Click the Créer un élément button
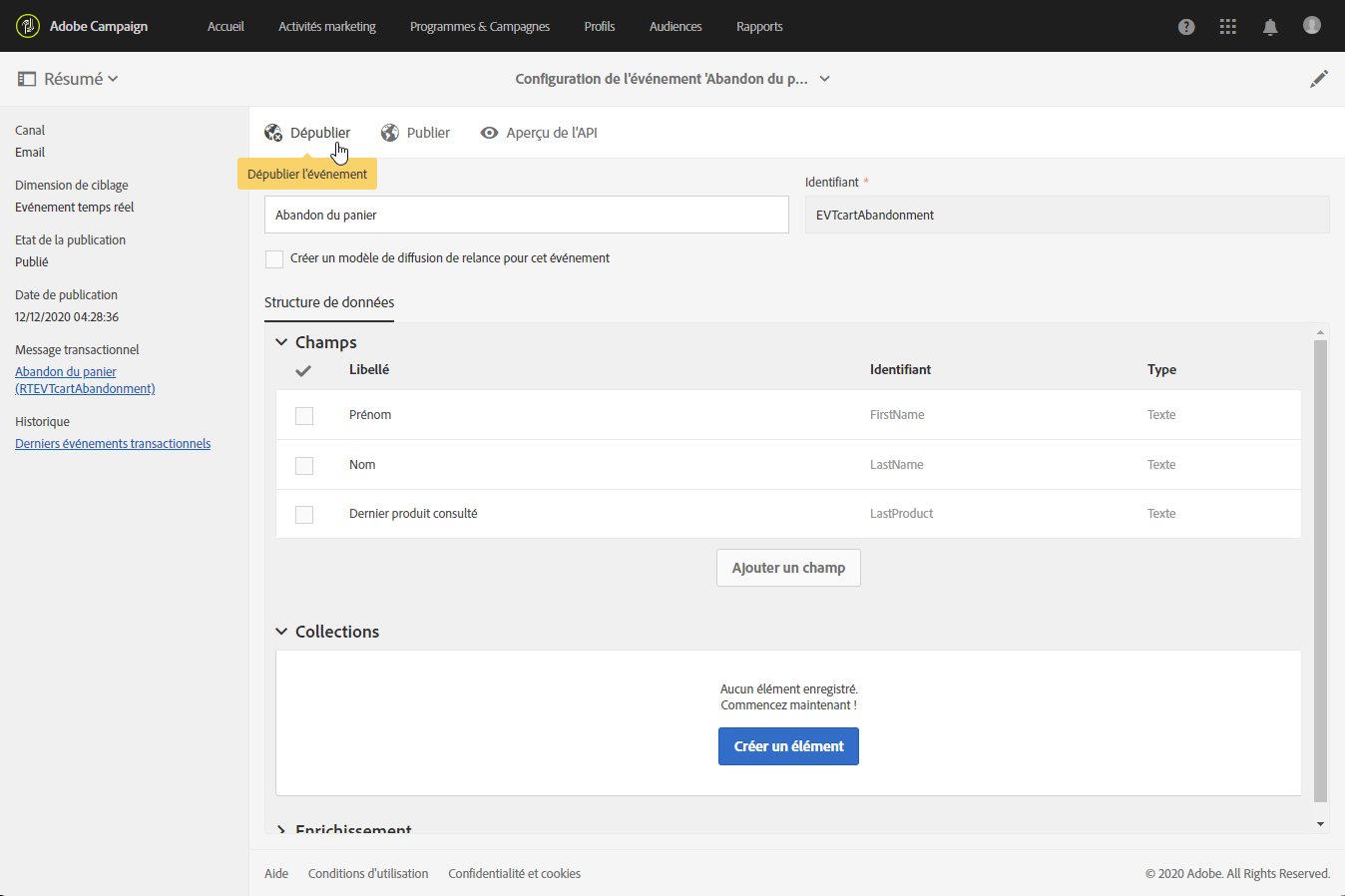Screen dimensions: 1345x896 click(x=788, y=746)
